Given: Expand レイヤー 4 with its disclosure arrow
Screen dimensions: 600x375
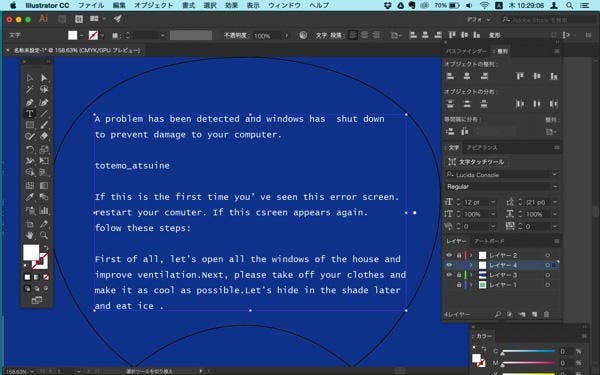Looking at the screenshot, I should point(471,265).
